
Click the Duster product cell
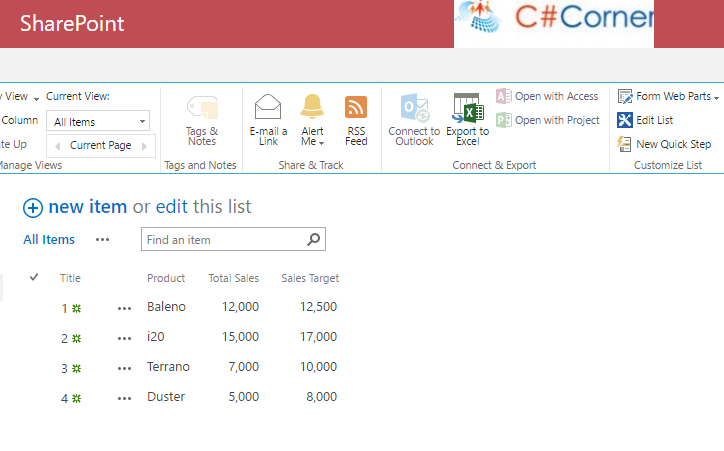click(166, 397)
